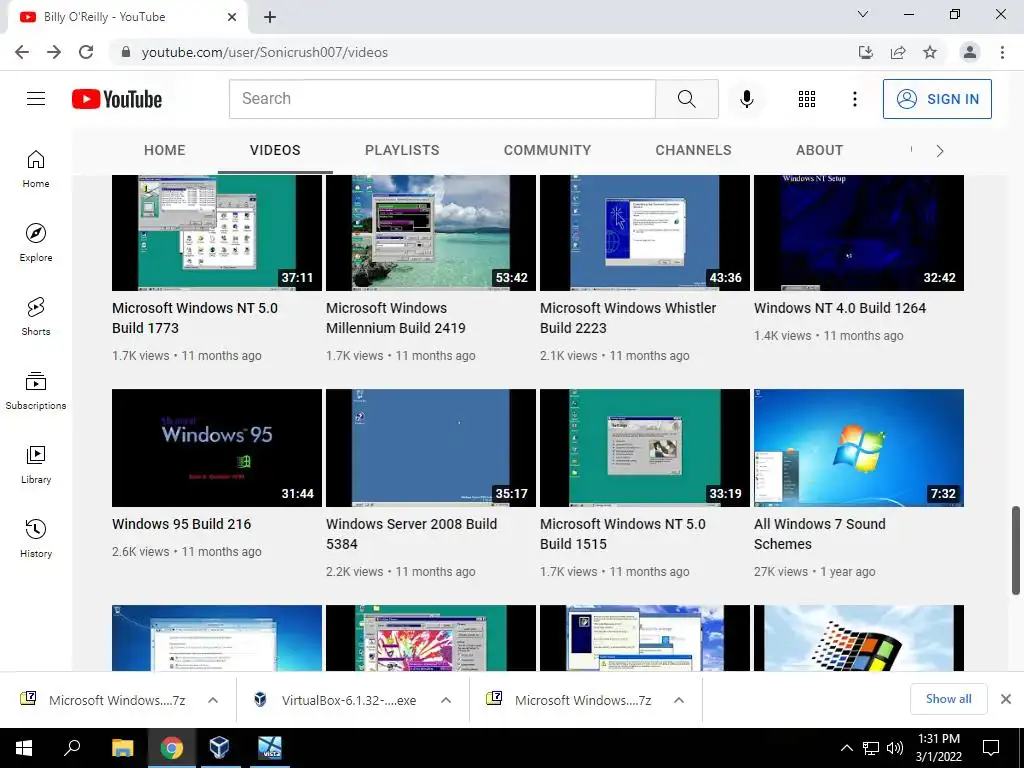View site information lock icon
This screenshot has height=768, width=1024.
pos(126,52)
